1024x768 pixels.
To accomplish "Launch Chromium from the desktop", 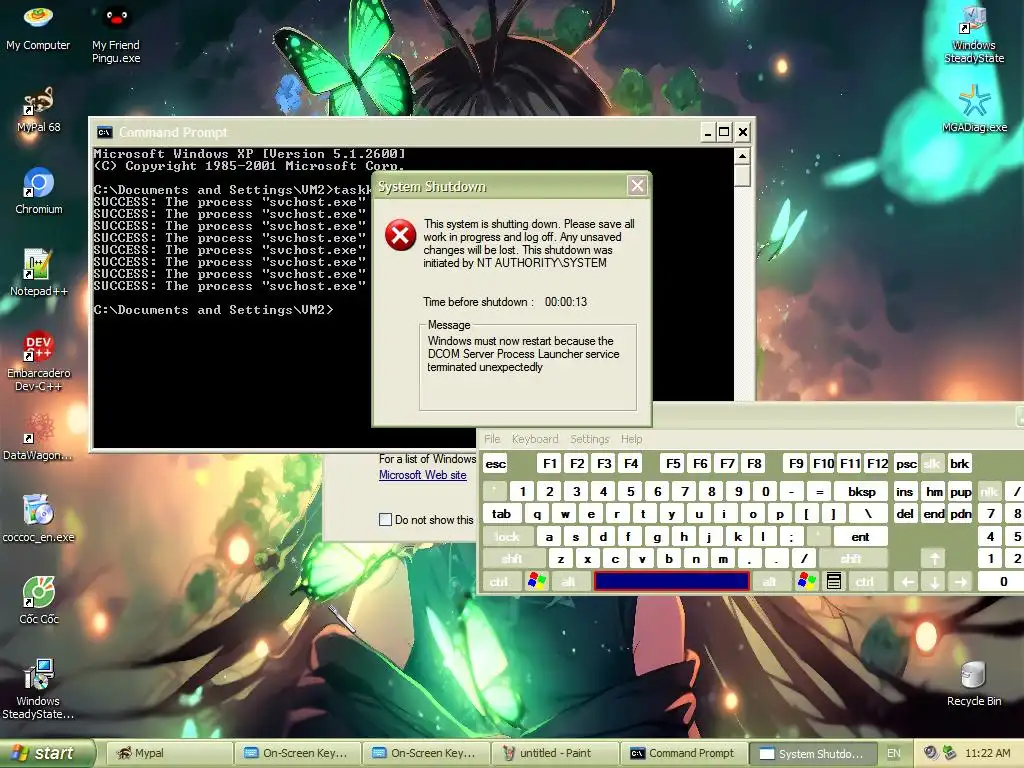I will [x=39, y=191].
